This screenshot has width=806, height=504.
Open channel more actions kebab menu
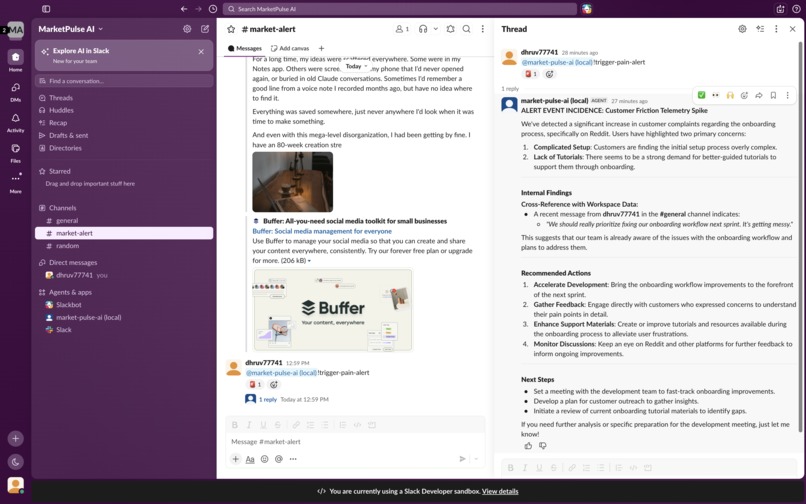click(x=482, y=29)
